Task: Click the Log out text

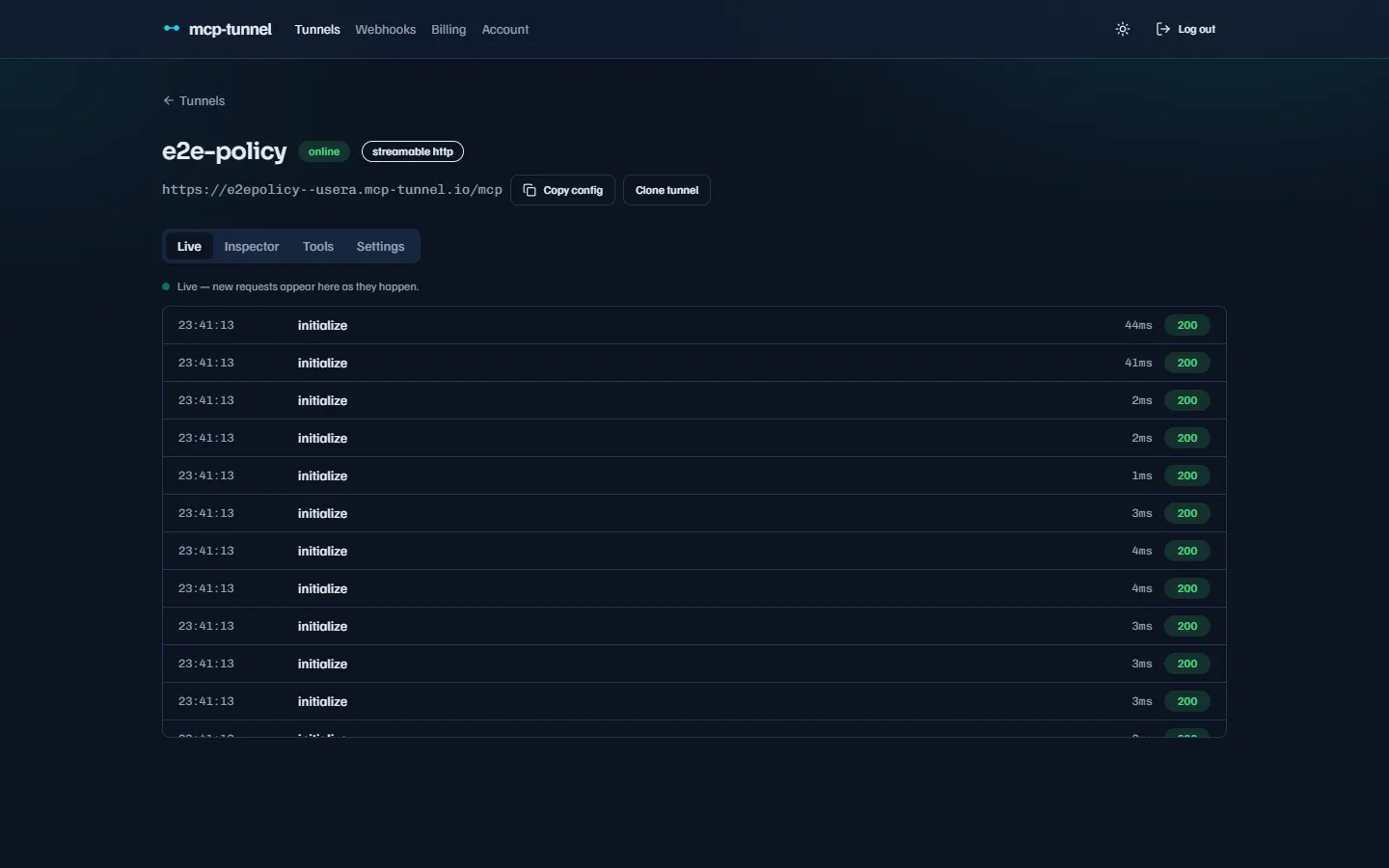Action: pos(1197,29)
